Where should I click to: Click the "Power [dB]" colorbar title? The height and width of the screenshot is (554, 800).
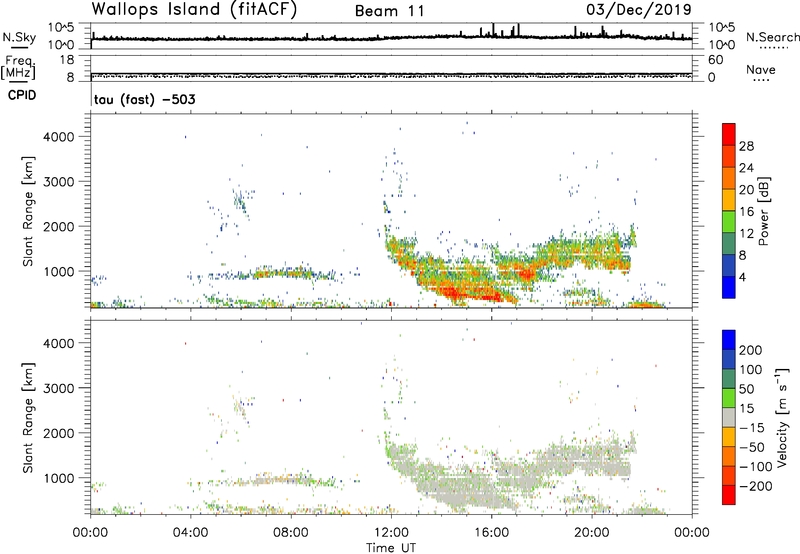(x=764, y=211)
